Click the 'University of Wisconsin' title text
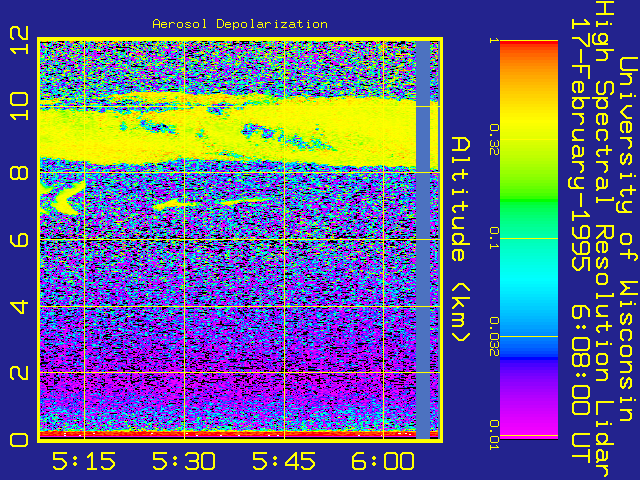 (x=628, y=239)
